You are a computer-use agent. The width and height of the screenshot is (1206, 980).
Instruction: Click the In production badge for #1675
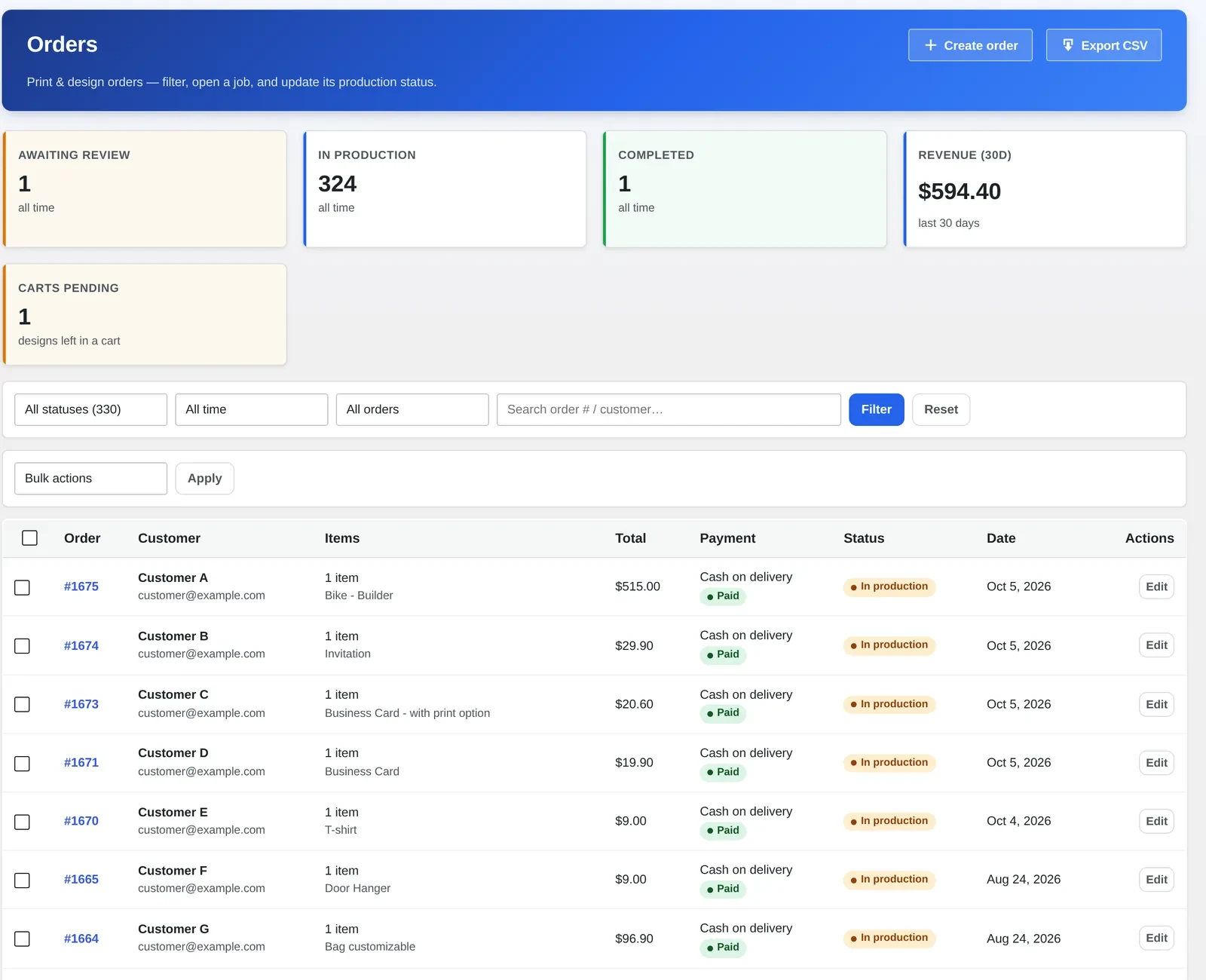(889, 586)
